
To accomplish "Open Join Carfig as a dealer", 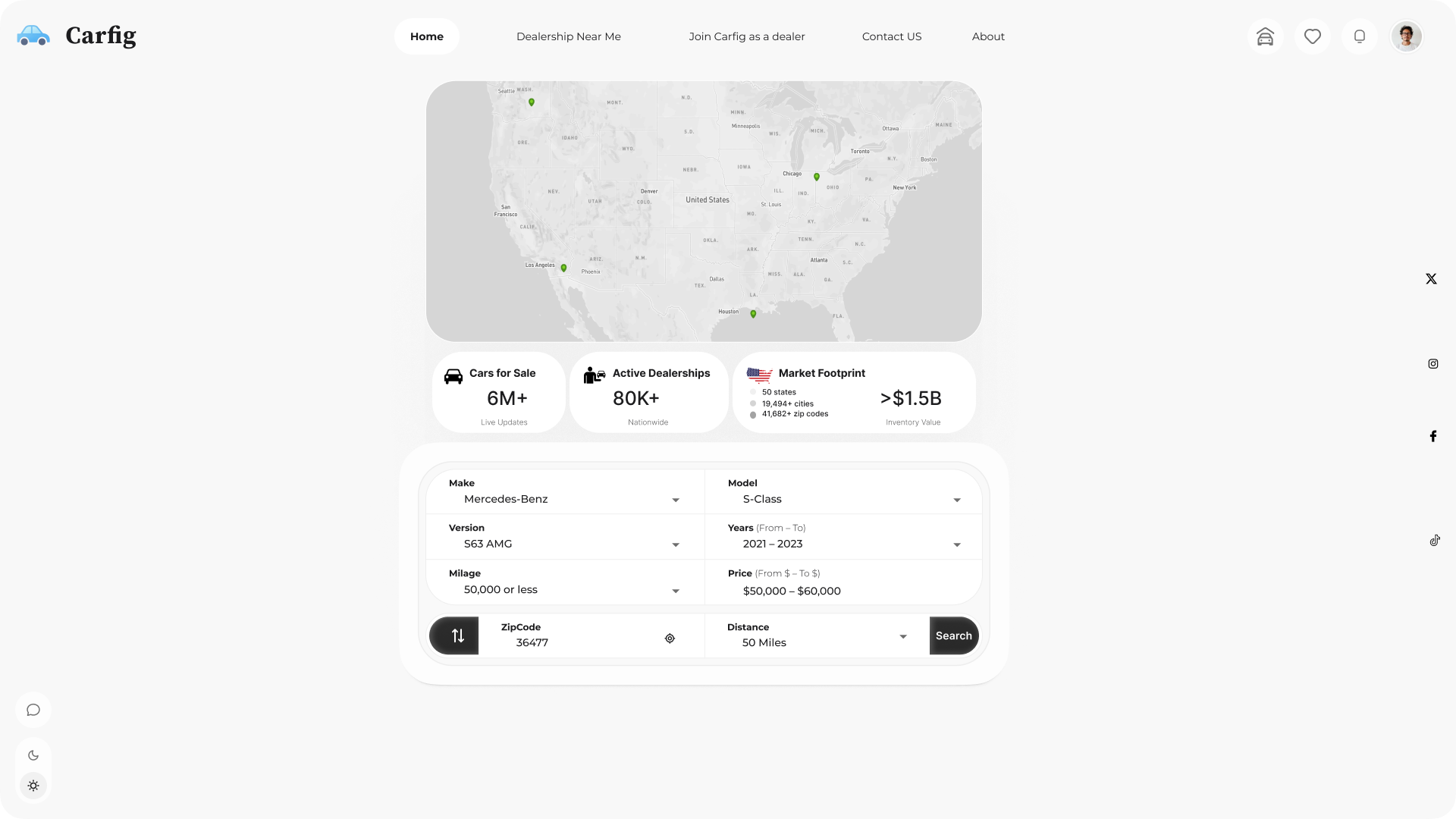I will tap(747, 36).
